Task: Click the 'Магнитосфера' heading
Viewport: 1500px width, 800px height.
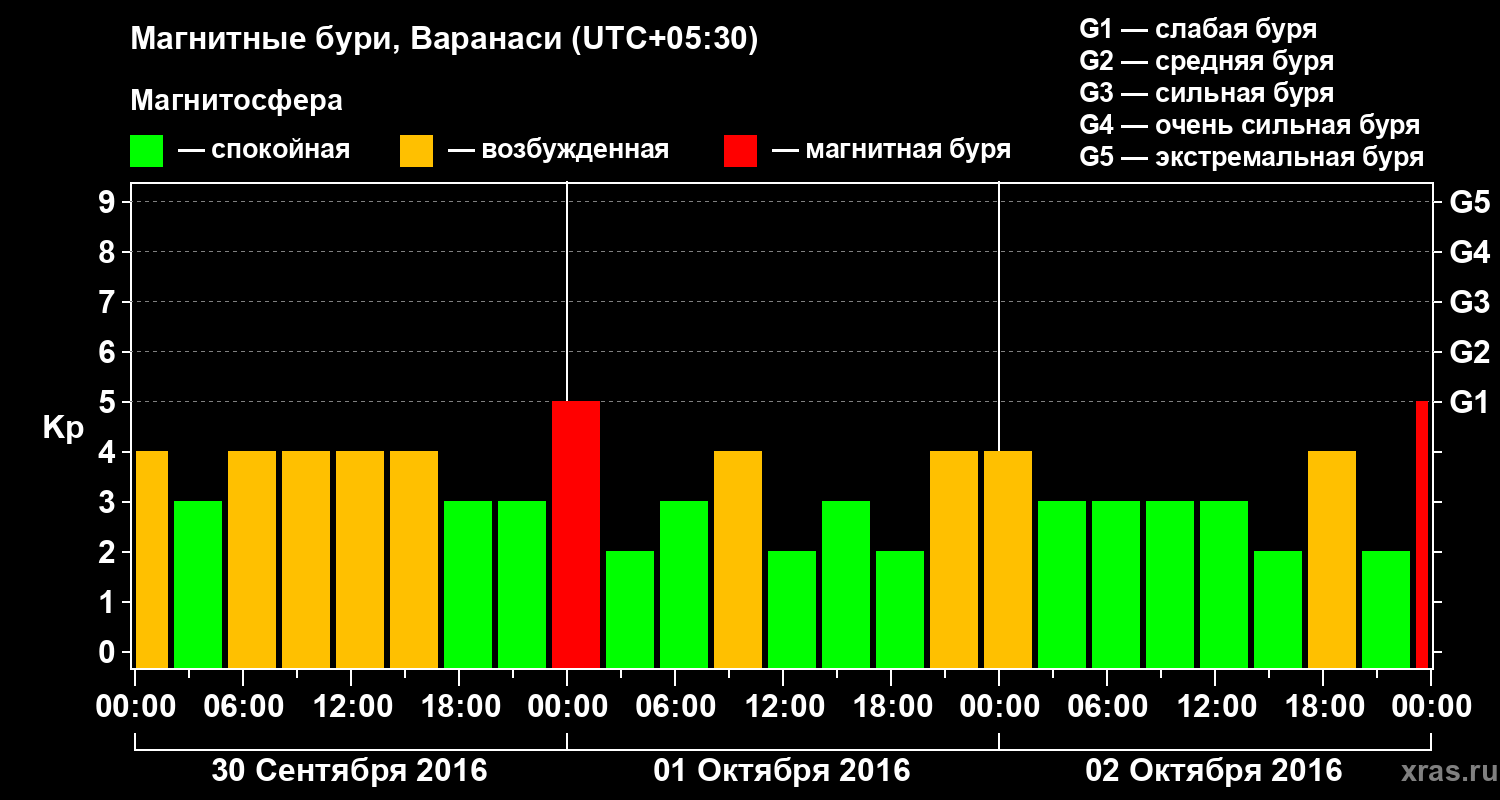Action: point(236,101)
